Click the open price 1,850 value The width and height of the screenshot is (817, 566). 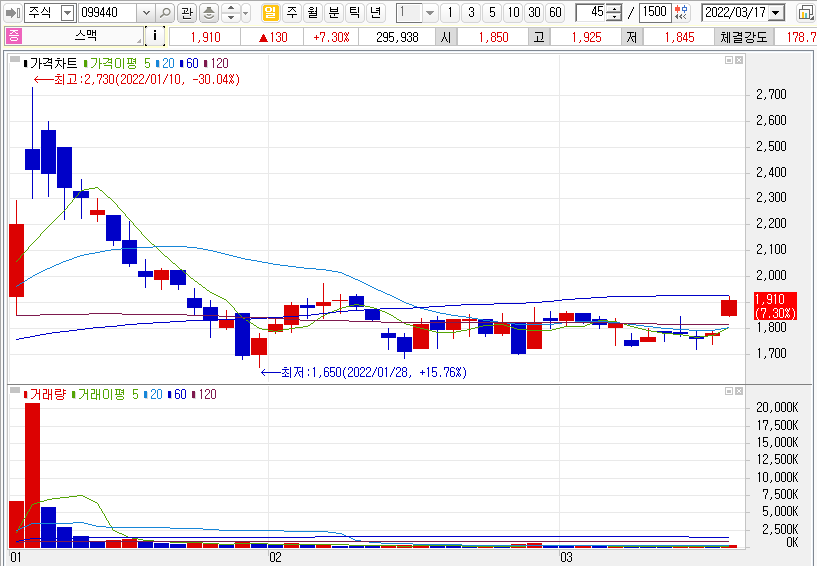point(493,37)
